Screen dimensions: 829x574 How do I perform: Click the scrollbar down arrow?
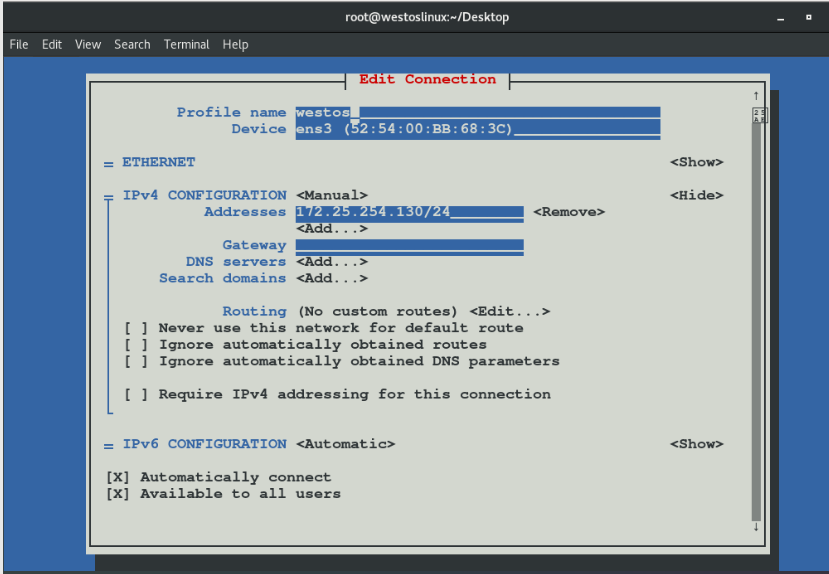[x=756, y=526]
